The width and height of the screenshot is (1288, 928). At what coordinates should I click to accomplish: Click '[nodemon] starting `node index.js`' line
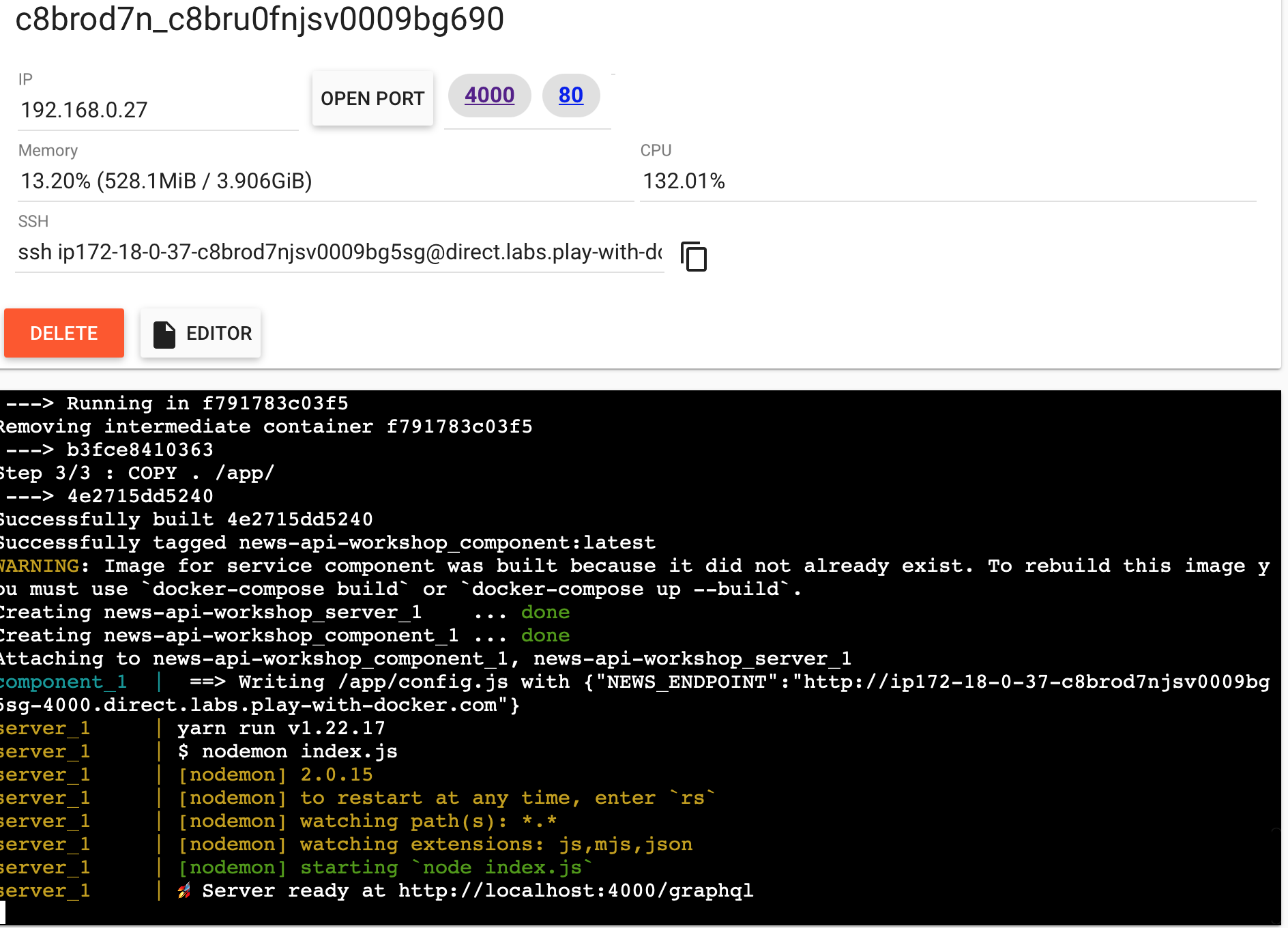385,867
